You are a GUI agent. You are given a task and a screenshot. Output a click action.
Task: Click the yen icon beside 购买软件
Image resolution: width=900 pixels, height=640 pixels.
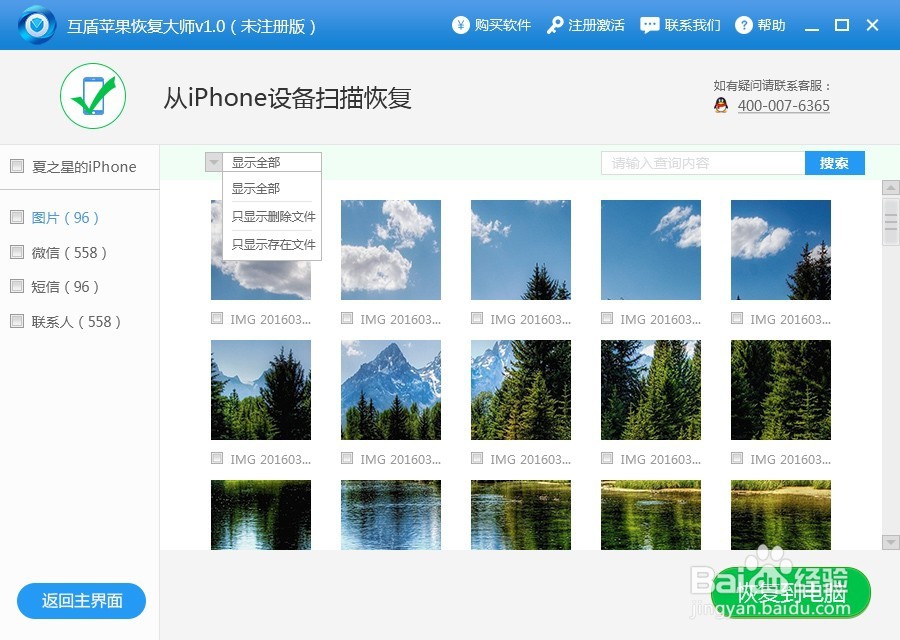[x=460, y=25]
